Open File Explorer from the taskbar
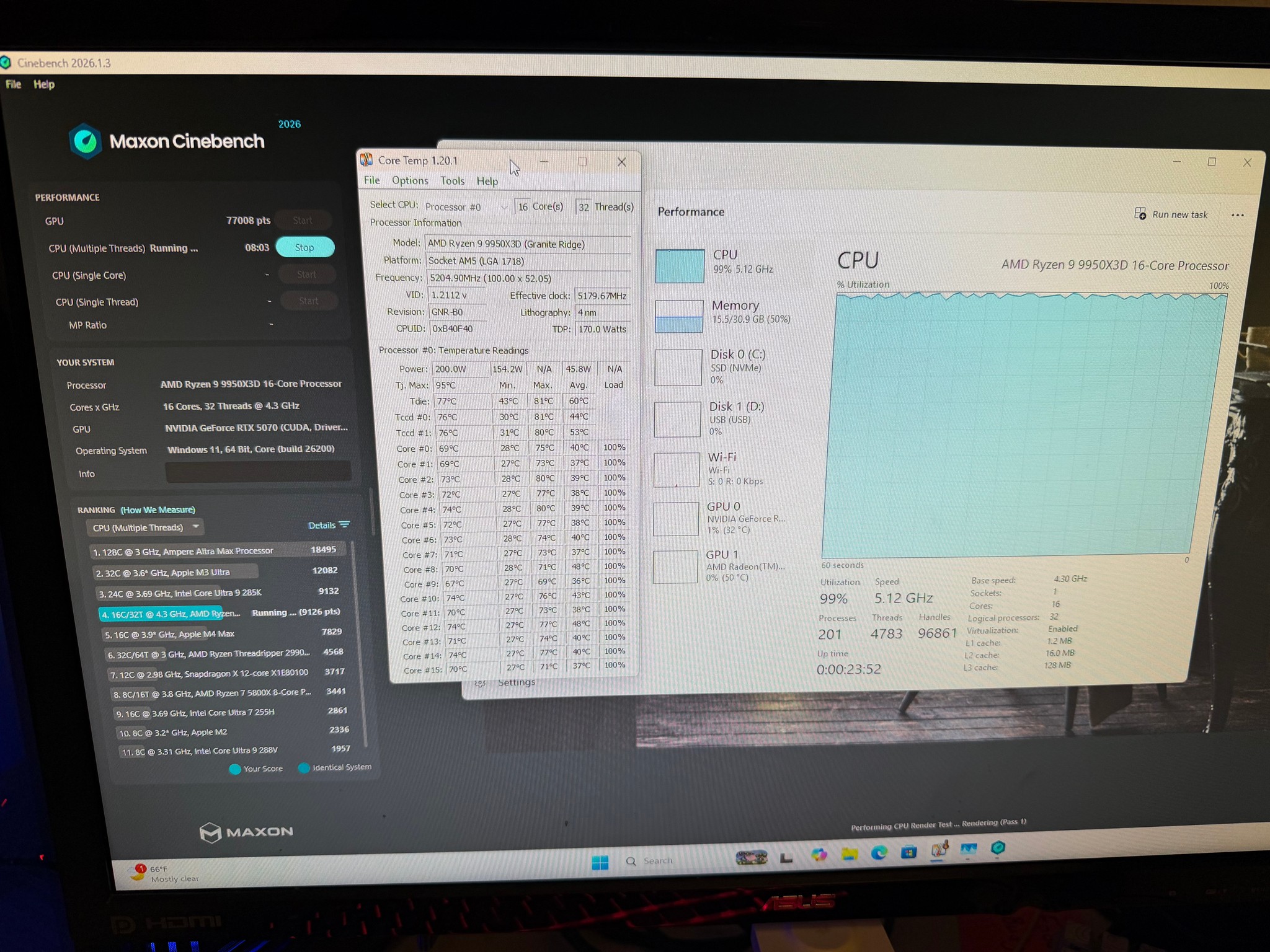Image resolution: width=1270 pixels, height=952 pixels. (x=849, y=855)
